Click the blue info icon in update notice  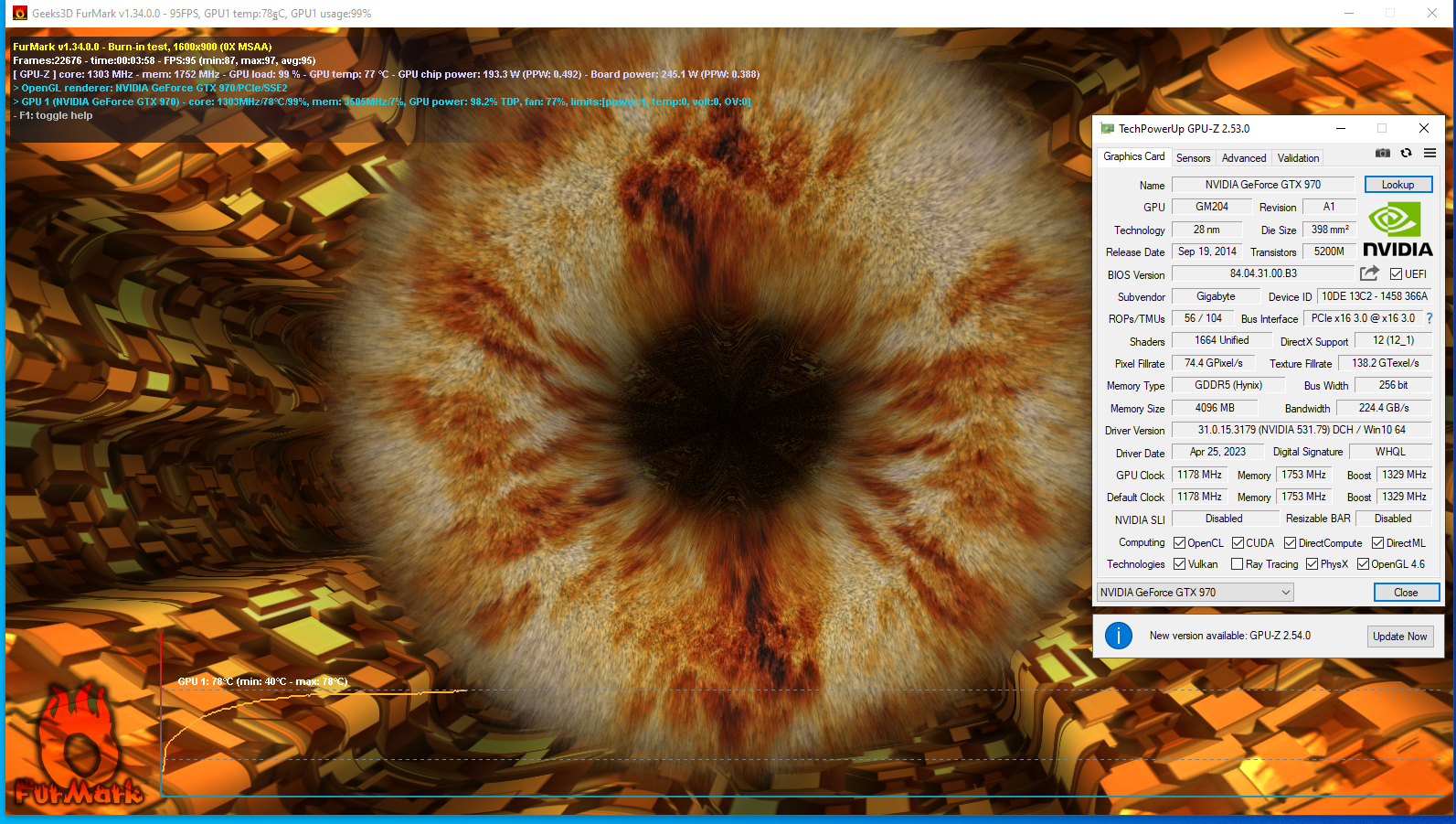(x=1119, y=636)
